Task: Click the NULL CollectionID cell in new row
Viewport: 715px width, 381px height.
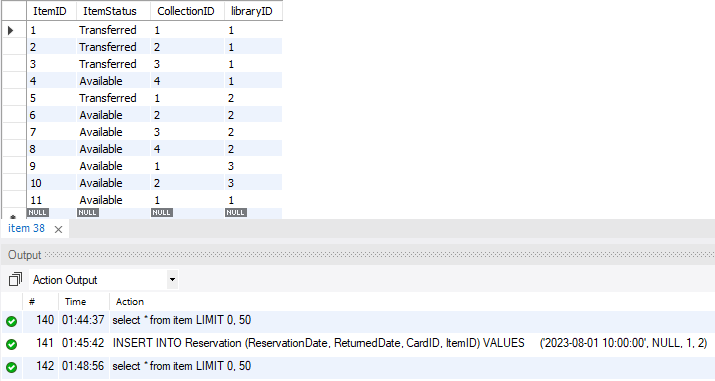Action: coord(161,213)
